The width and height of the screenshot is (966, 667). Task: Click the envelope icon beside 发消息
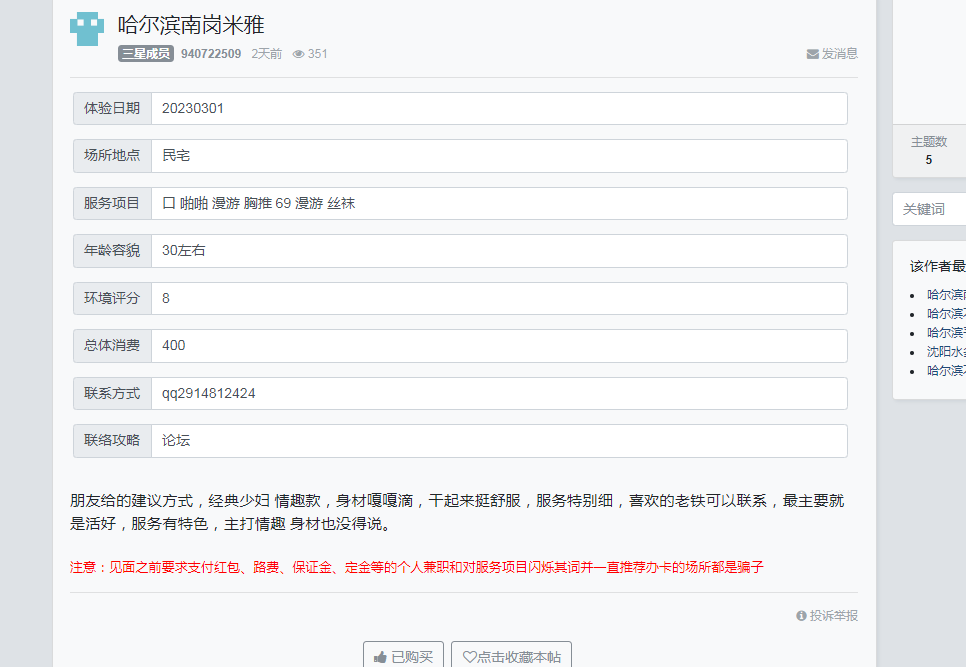[x=811, y=55]
